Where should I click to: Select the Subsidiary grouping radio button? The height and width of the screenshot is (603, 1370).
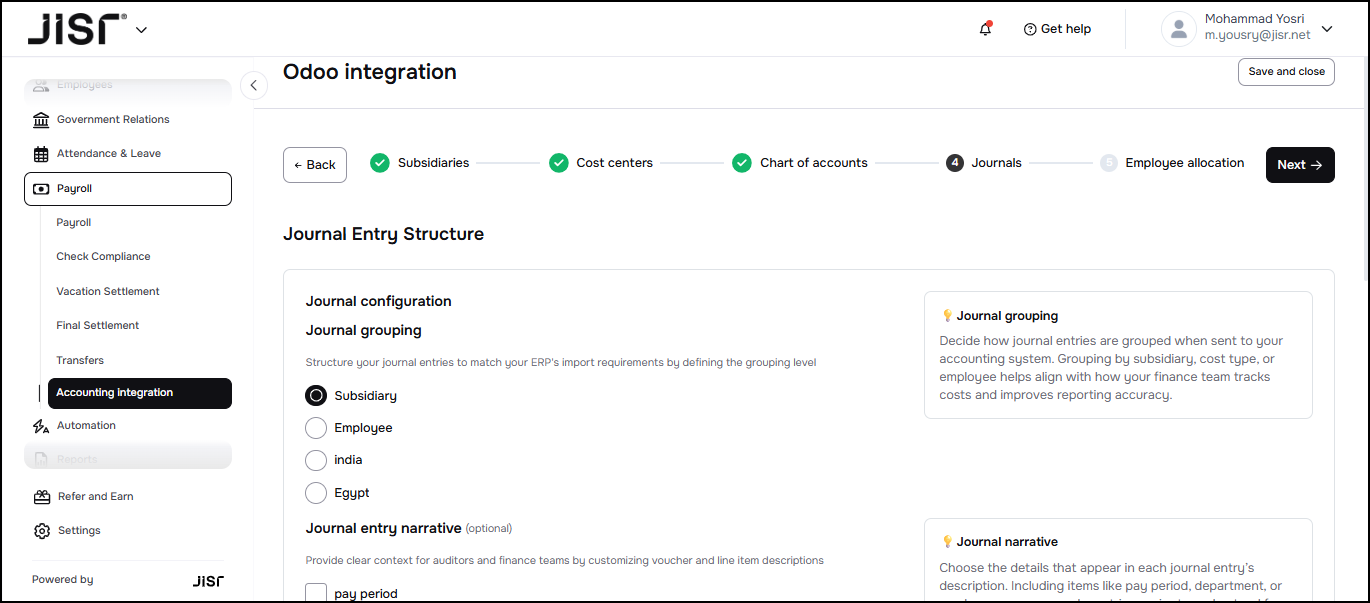(x=316, y=396)
